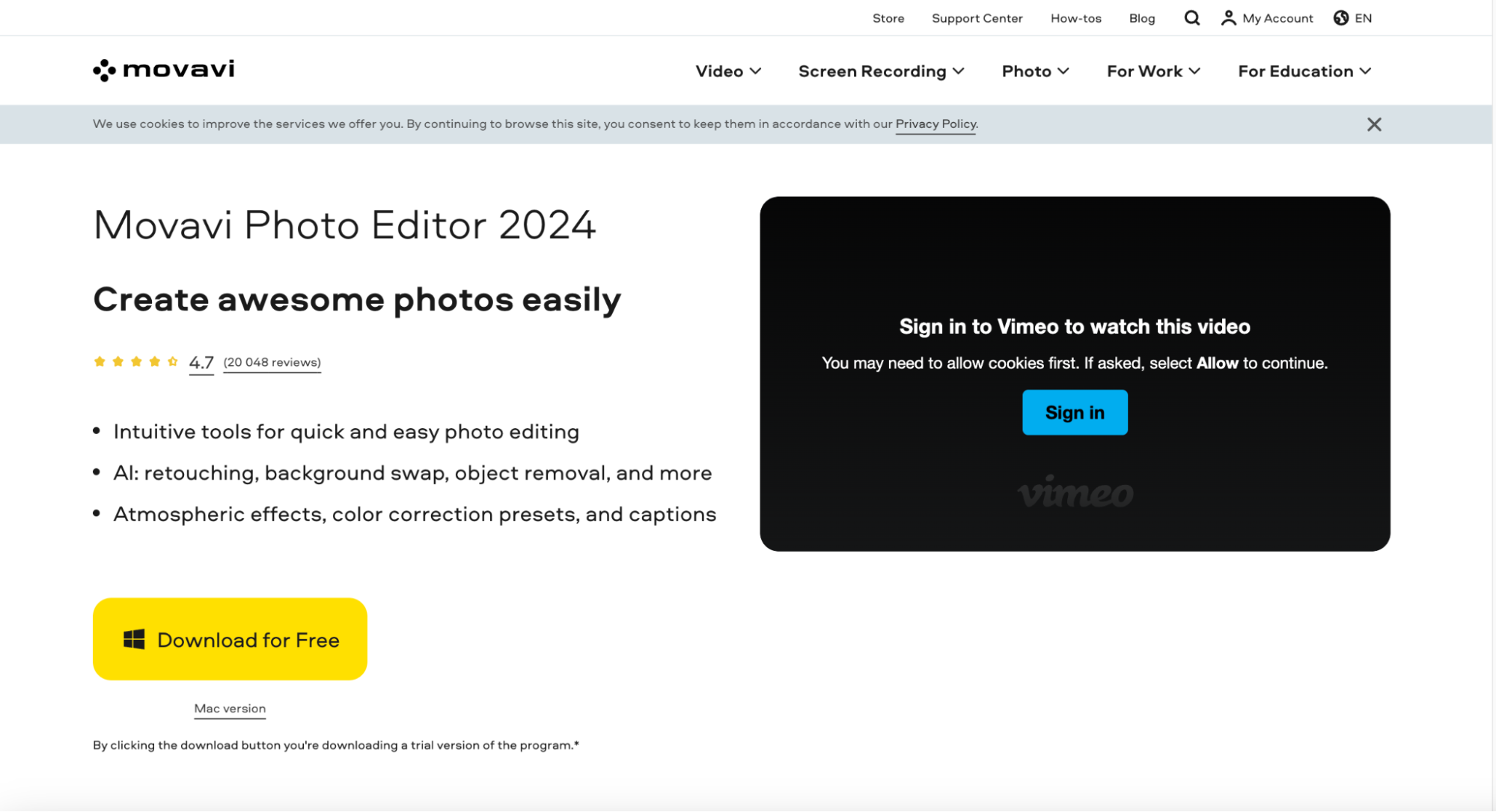The height and width of the screenshot is (812, 1496).
Task: Dismiss the cookie notice with X
Action: click(1374, 124)
